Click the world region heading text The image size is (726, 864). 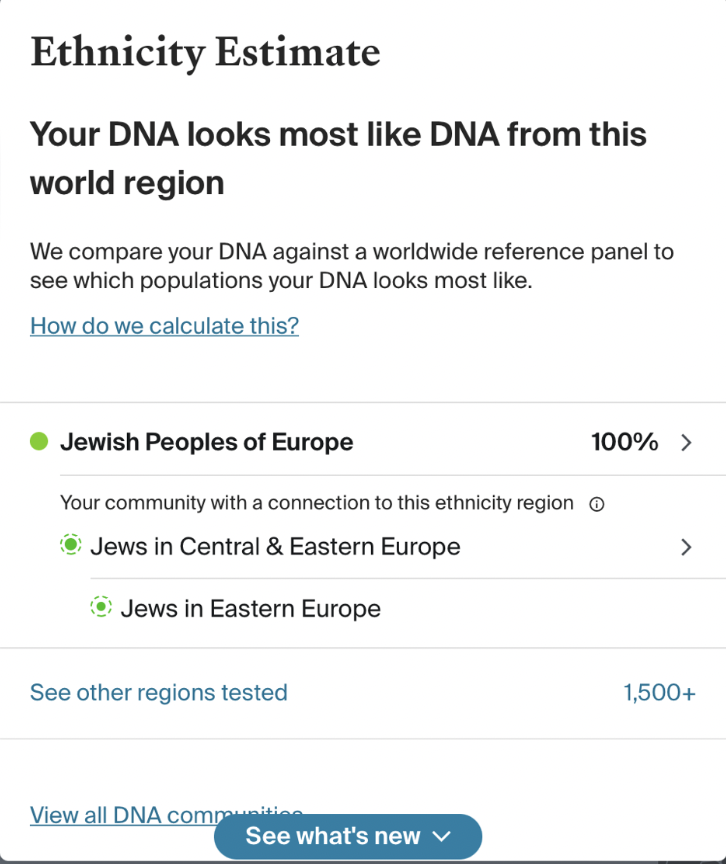point(339,157)
